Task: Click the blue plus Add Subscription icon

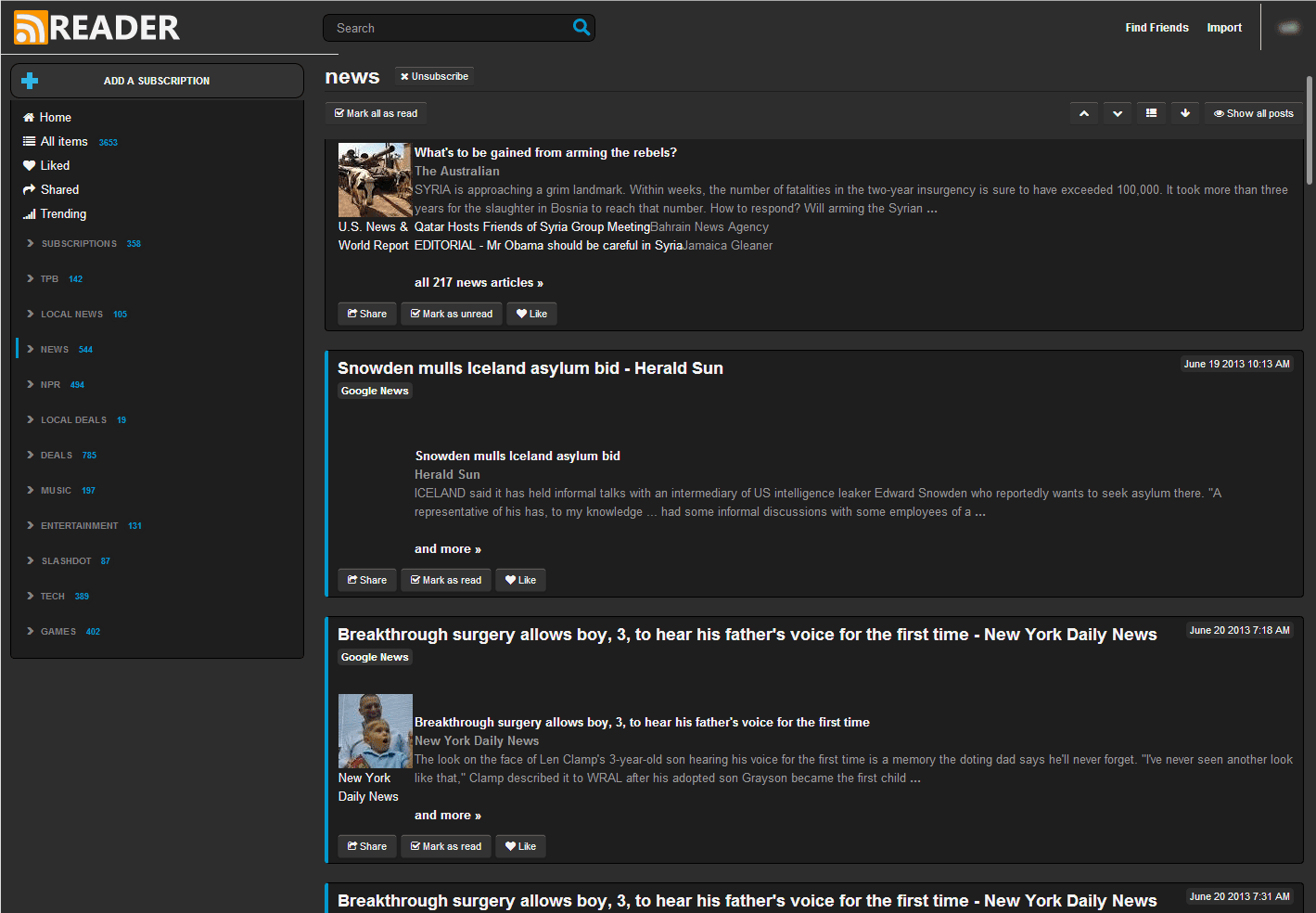Action: [x=30, y=81]
